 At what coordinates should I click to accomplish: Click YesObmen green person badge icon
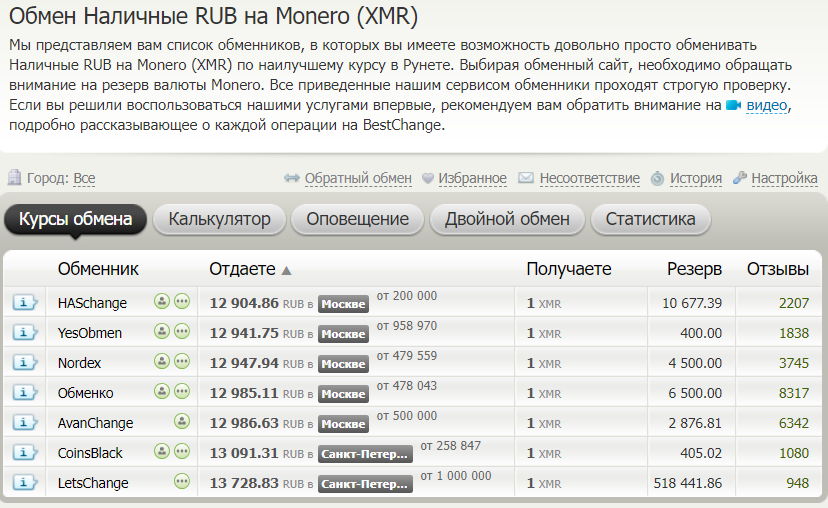click(162, 332)
